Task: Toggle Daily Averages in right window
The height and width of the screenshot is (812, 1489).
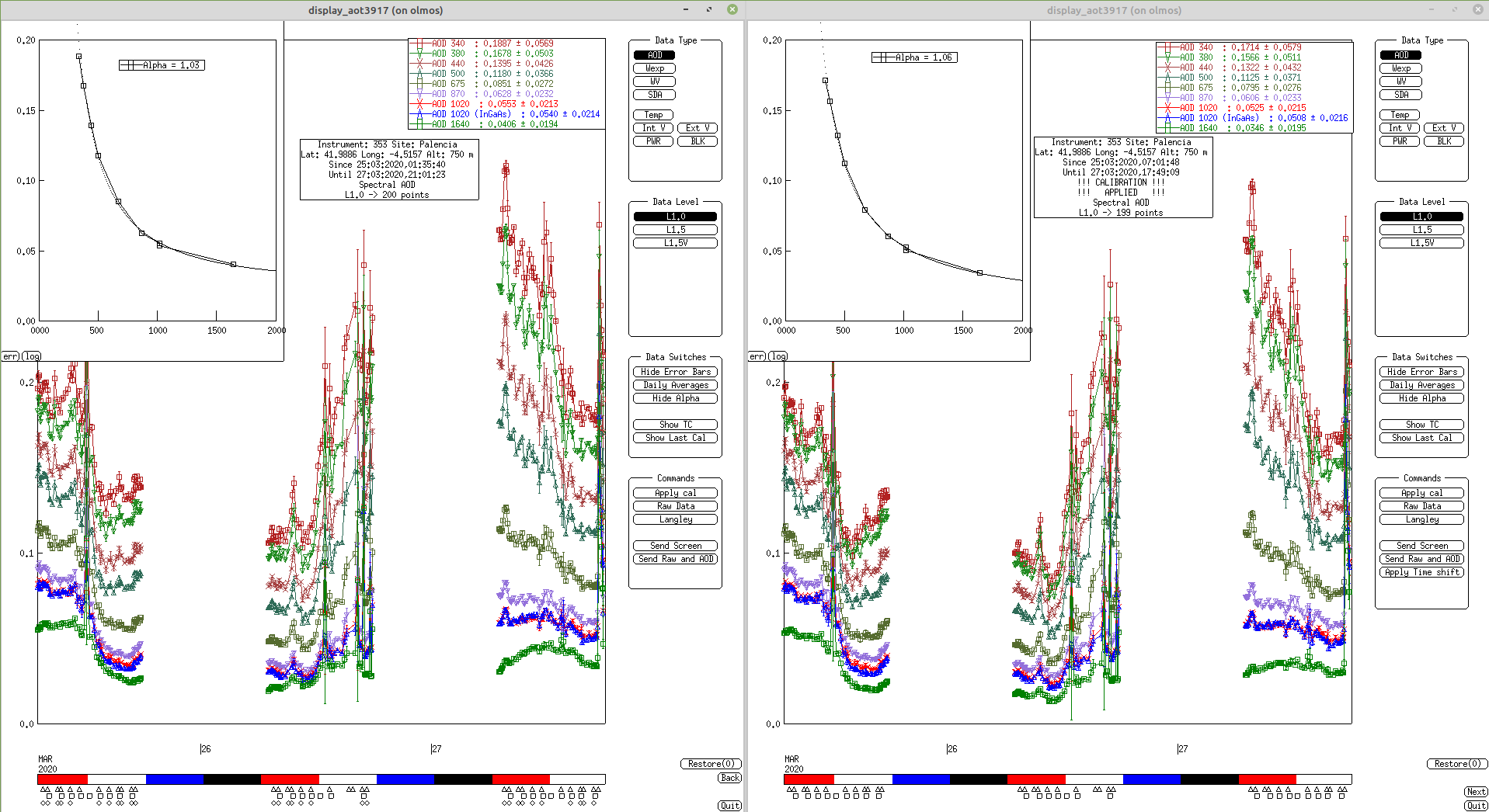Action: point(1421,385)
